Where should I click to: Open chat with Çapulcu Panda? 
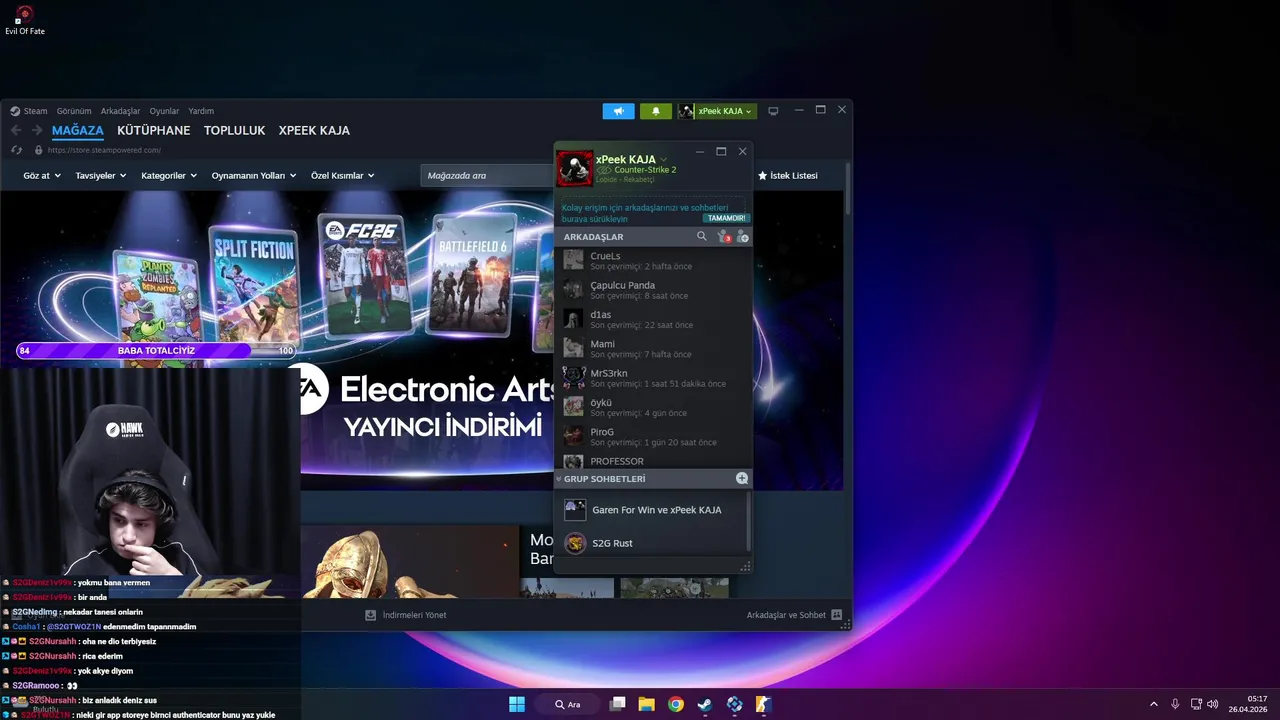point(653,290)
